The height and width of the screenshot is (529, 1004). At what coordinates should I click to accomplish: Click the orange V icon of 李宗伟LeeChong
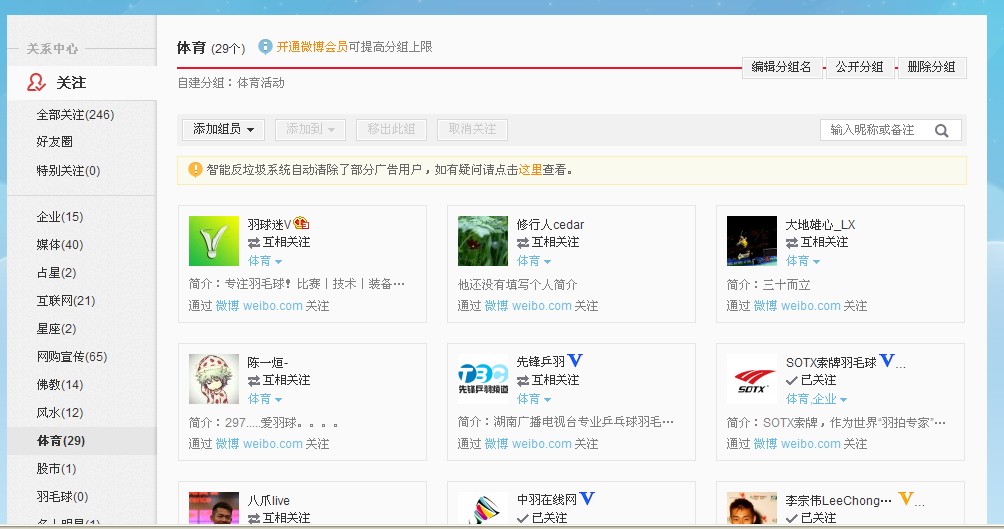[x=905, y=498]
